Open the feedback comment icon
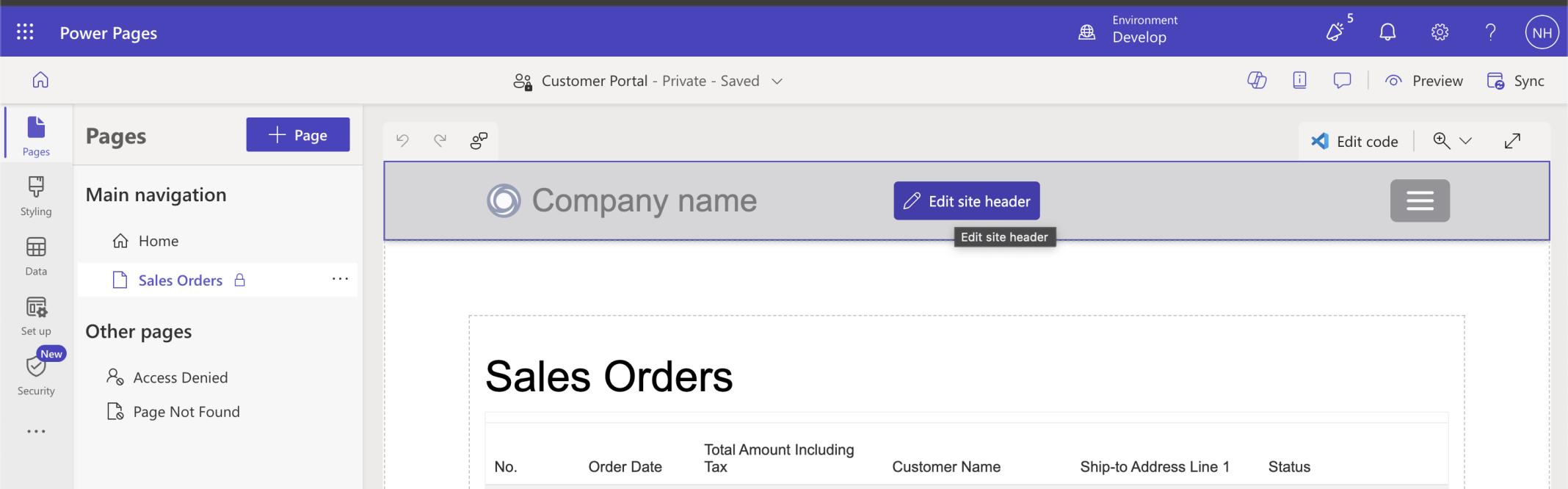This screenshot has width=1568, height=489. [x=1342, y=81]
